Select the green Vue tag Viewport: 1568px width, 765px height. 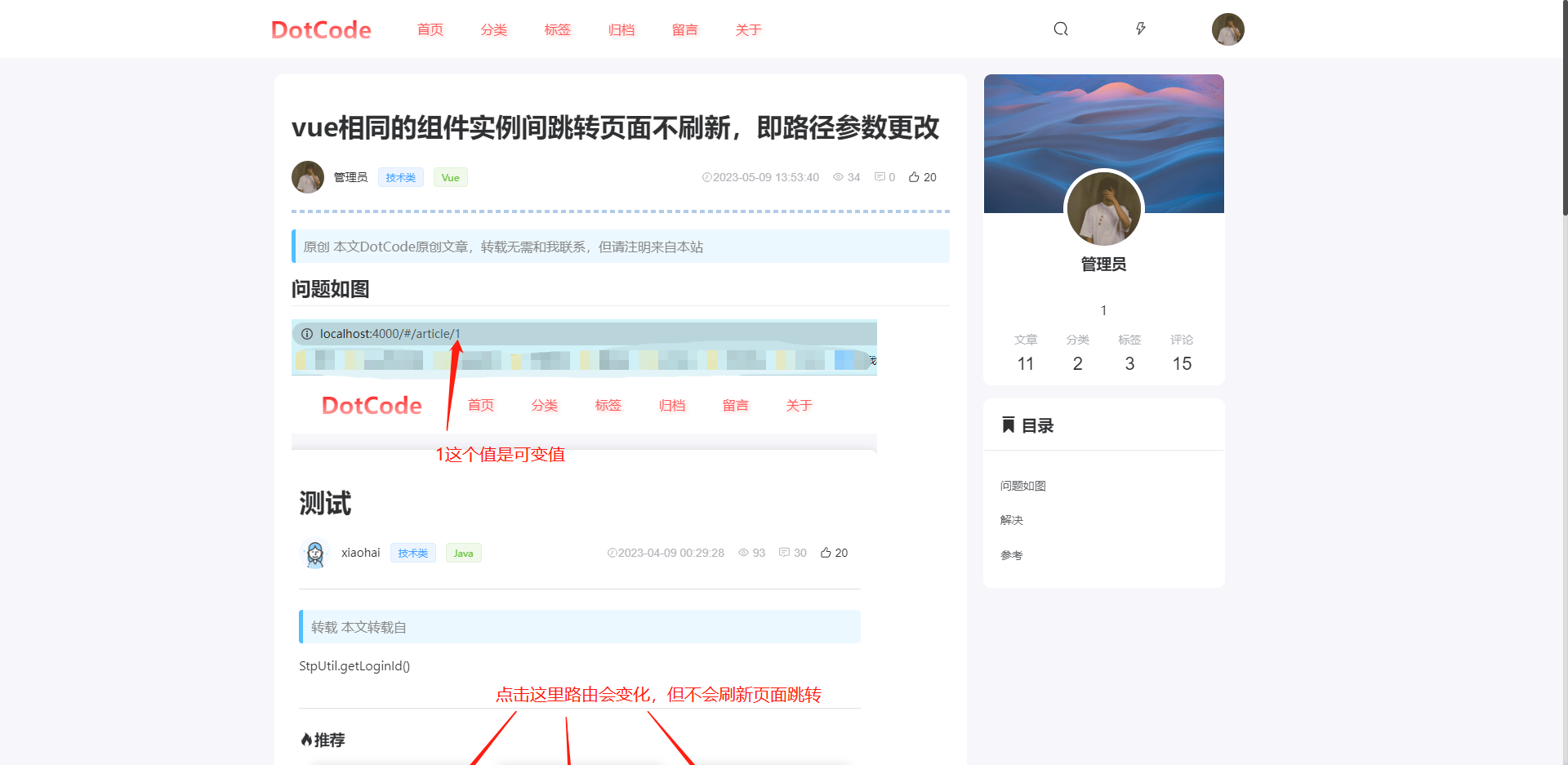[450, 178]
